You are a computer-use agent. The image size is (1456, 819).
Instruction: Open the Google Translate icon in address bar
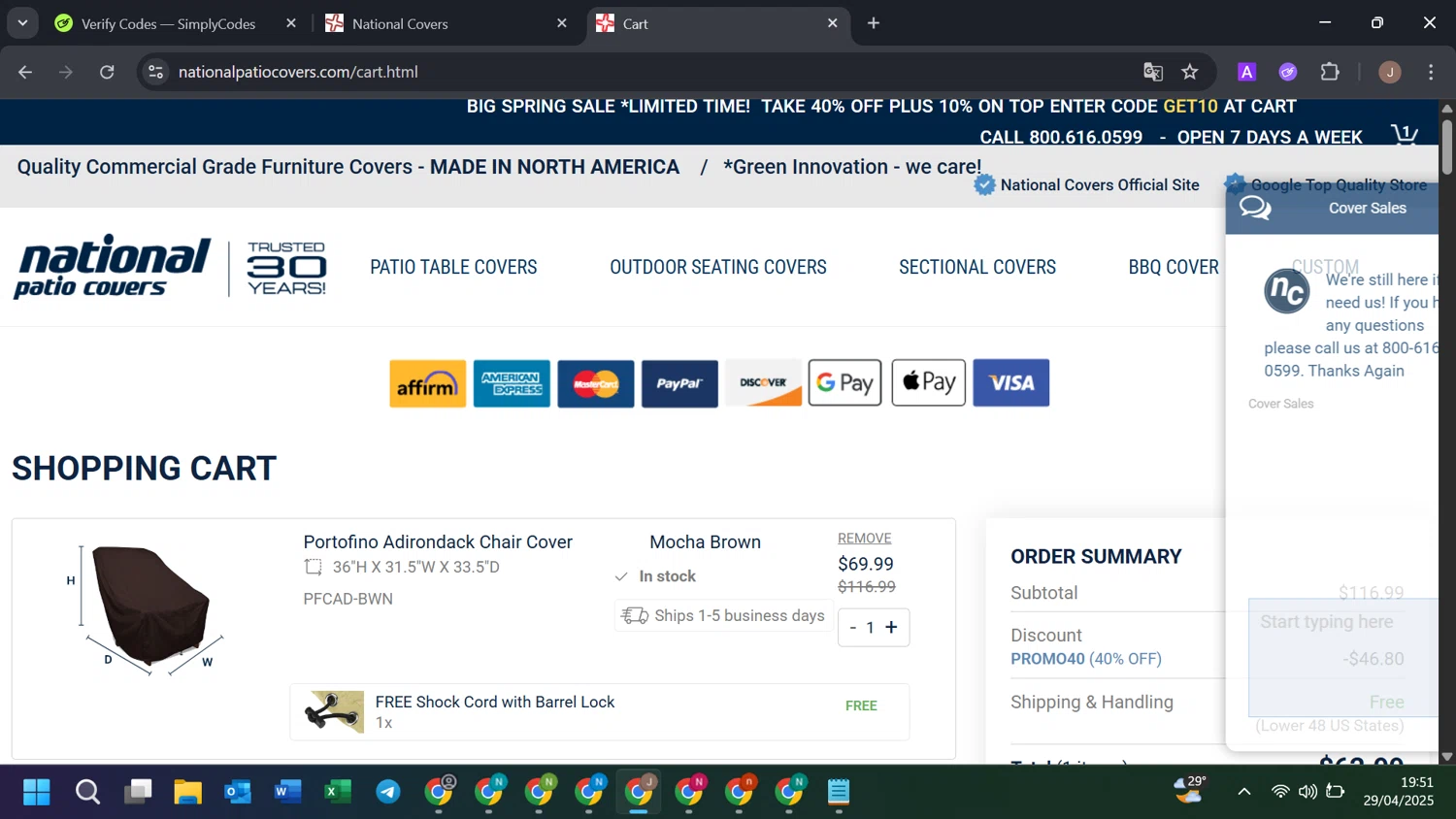(x=1153, y=72)
